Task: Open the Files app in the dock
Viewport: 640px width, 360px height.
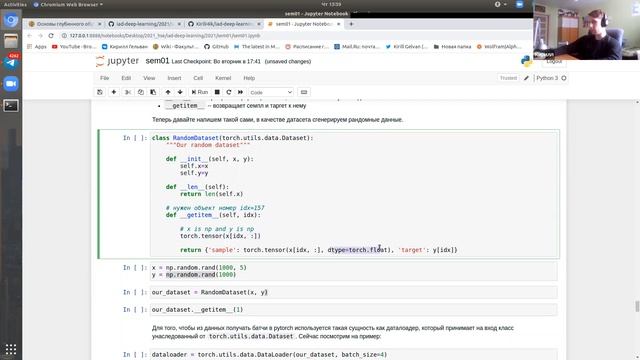Action: click(x=11, y=41)
